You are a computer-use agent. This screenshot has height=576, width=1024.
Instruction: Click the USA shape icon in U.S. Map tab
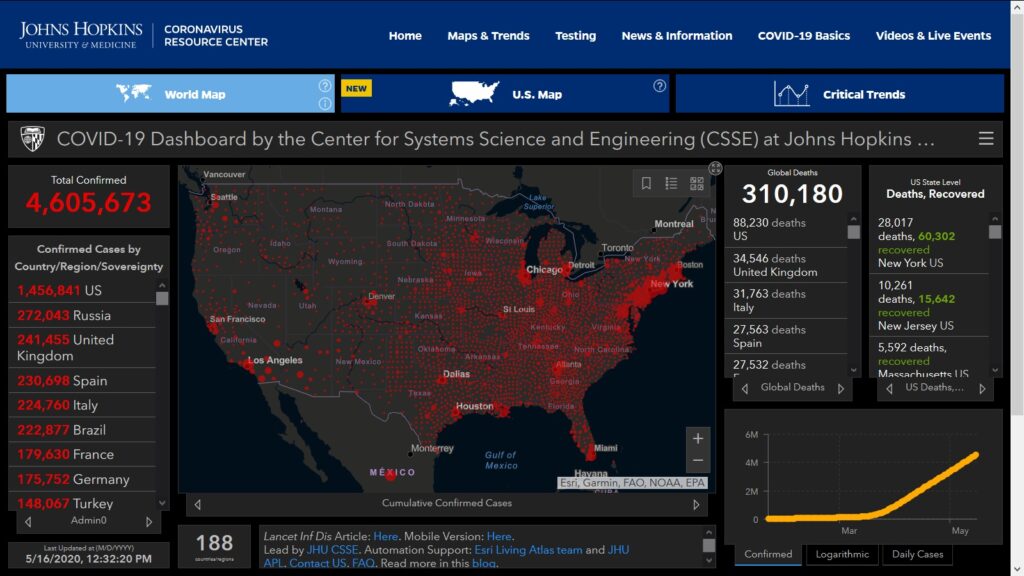pos(474,93)
